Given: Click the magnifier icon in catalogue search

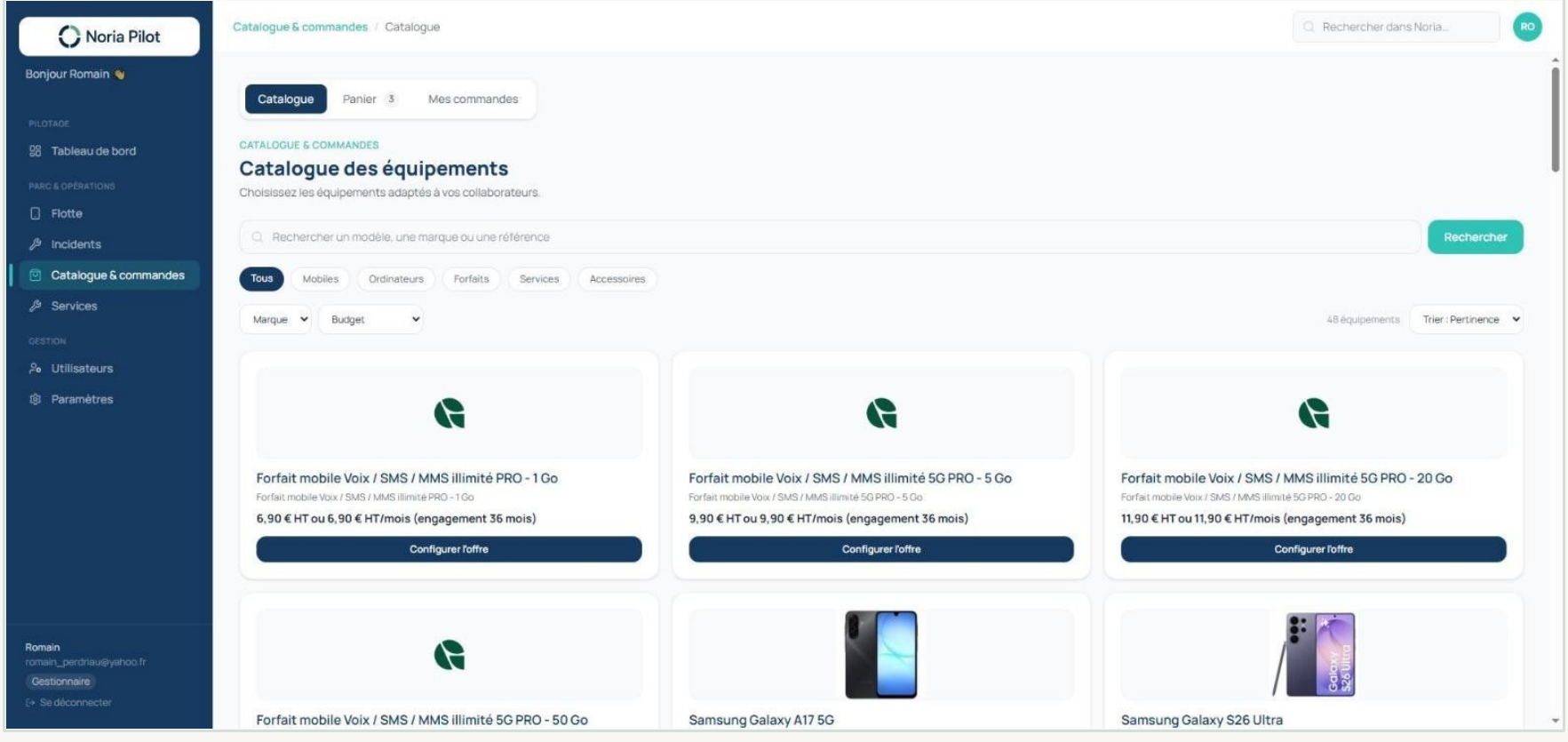Looking at the screenshot, I should [257, 237].
